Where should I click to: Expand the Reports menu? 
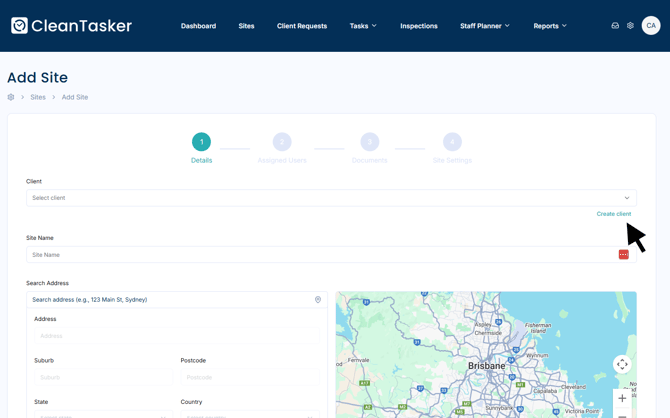pyautogui.click(x=550, y=26)
